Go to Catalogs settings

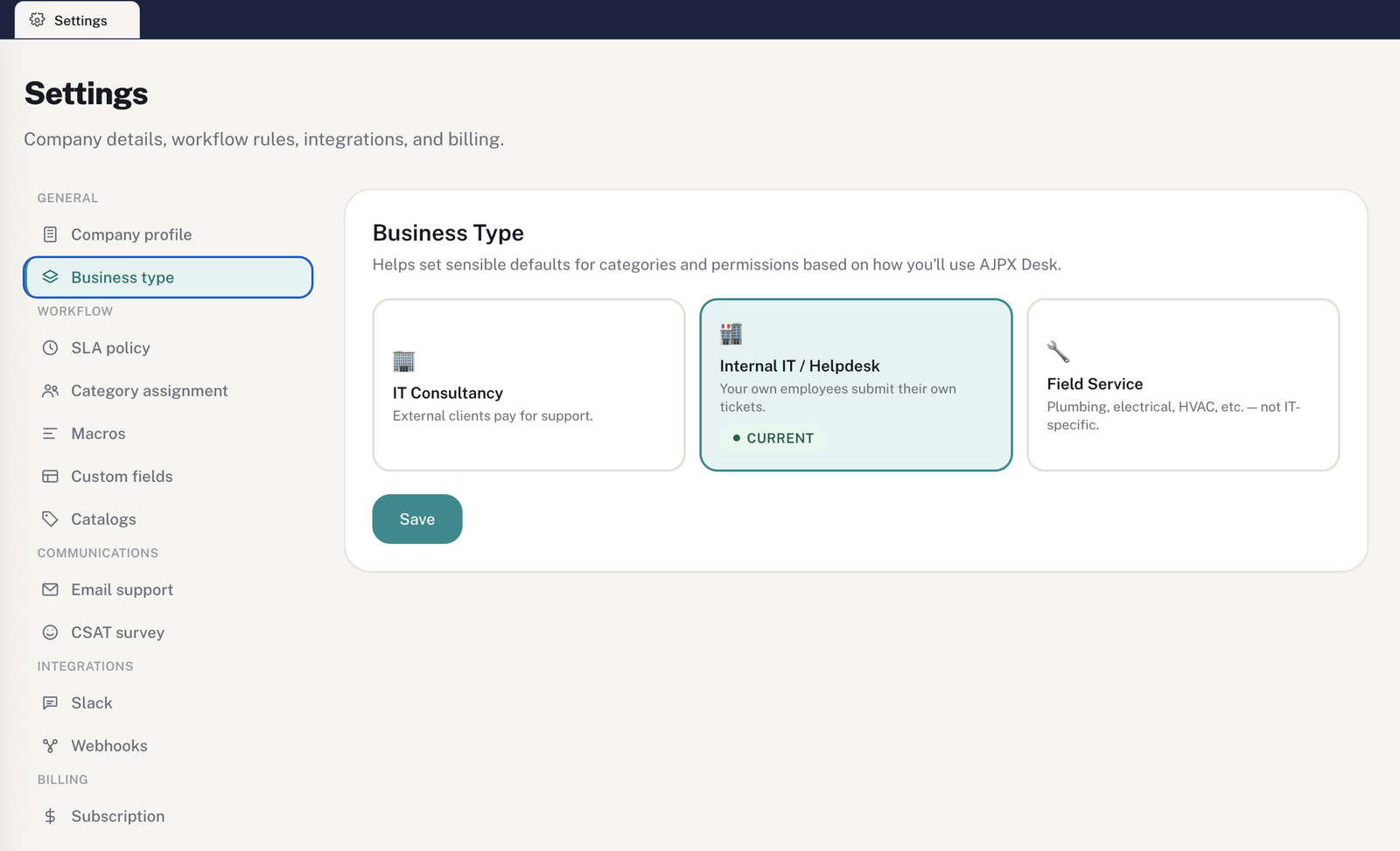pyautogui.click(x=168, y=520)
